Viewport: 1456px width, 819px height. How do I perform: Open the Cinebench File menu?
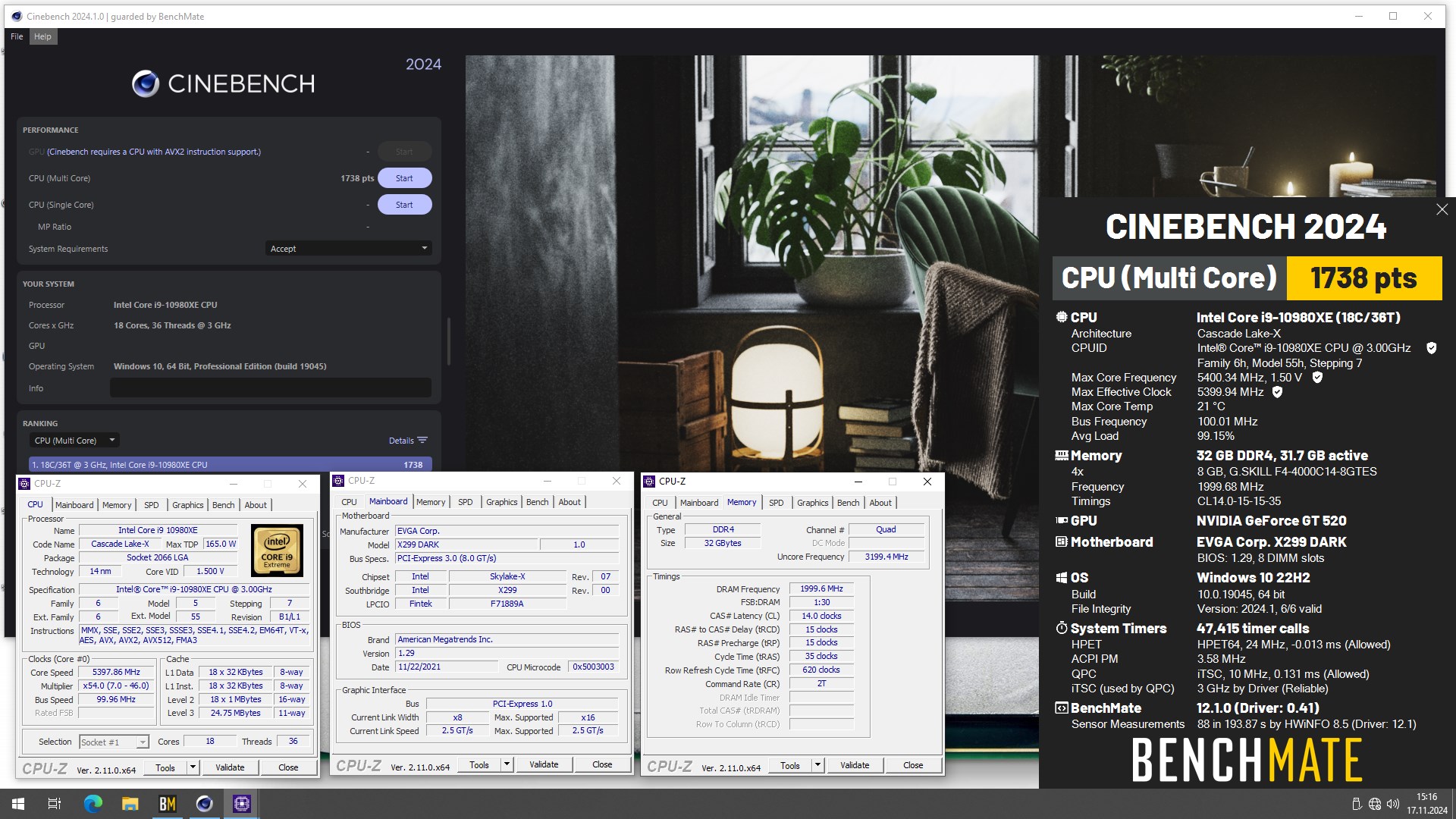coord(17,36)
